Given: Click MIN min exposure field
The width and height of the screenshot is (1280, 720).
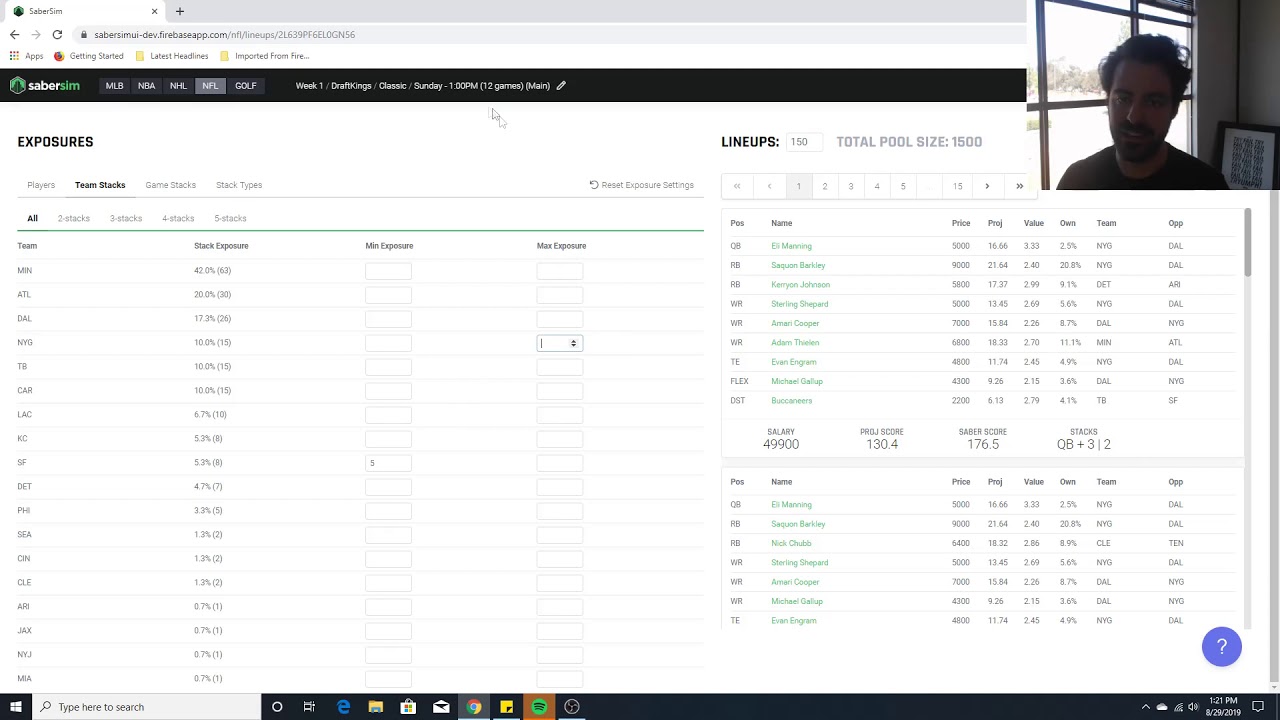Looking at the screenshot, I should [x=388, y=271].
